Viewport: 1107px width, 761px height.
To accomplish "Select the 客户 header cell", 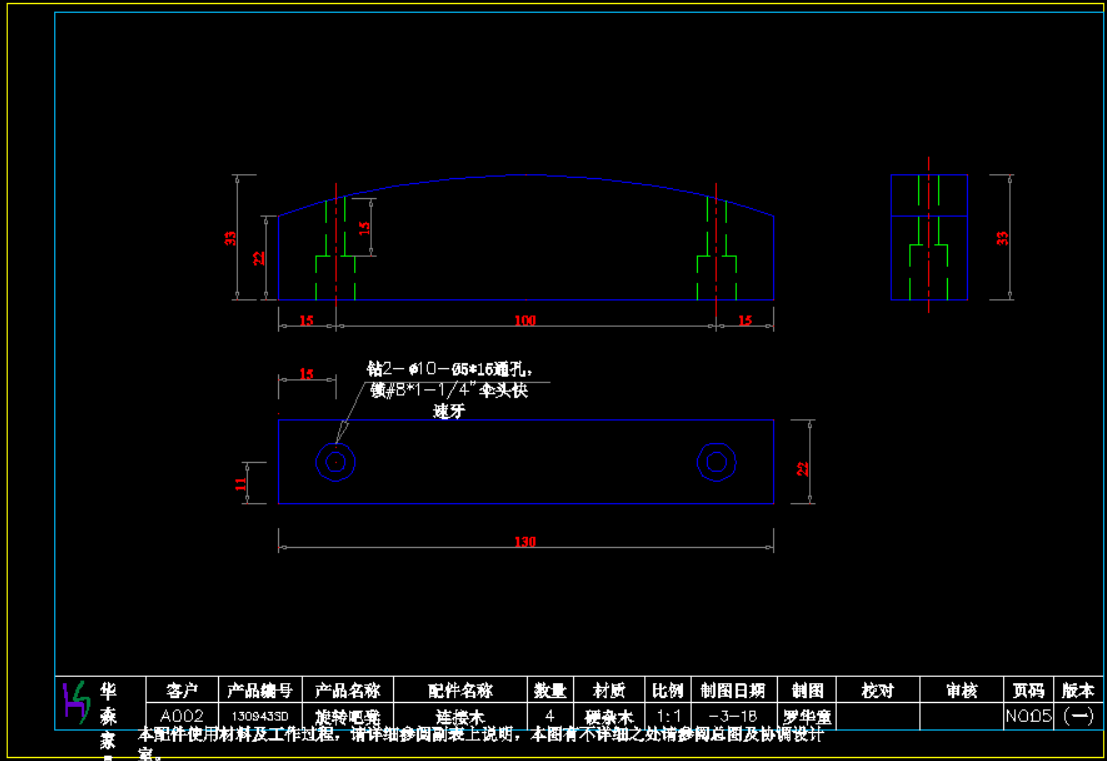I will (181, 690).
